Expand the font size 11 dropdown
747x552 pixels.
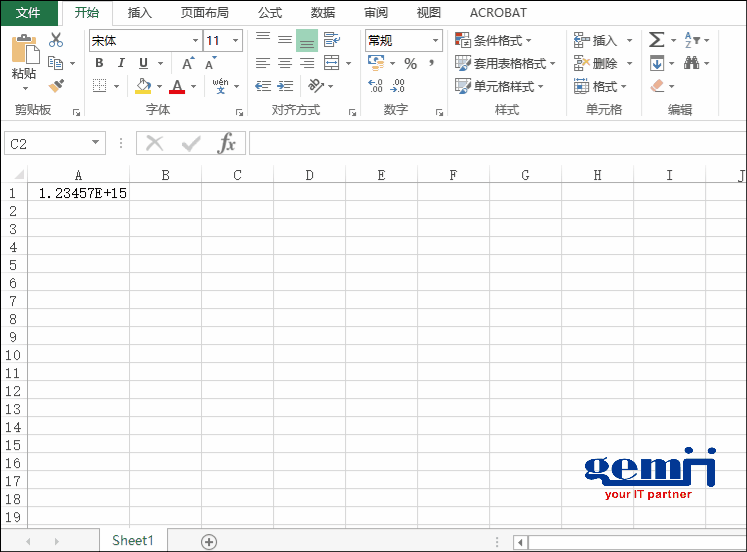tap(236, 41)
